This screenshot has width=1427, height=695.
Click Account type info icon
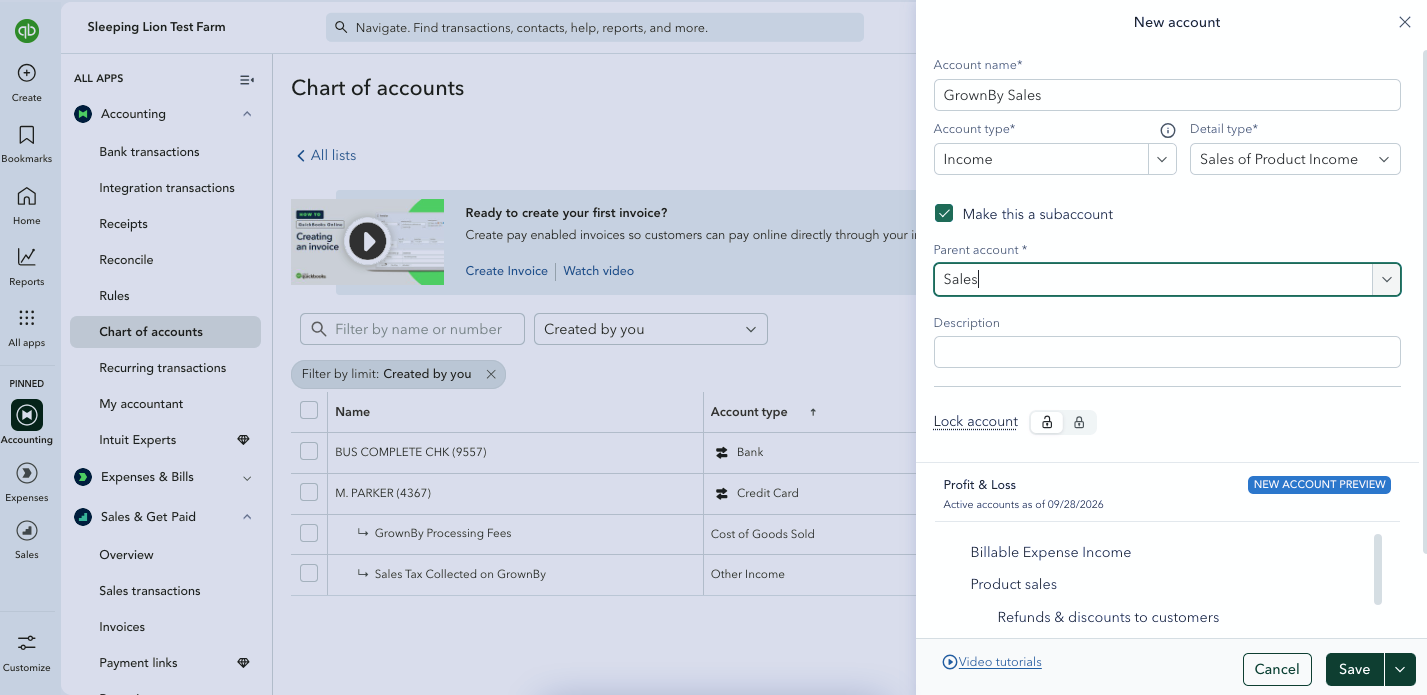[x=1167, y=130]
